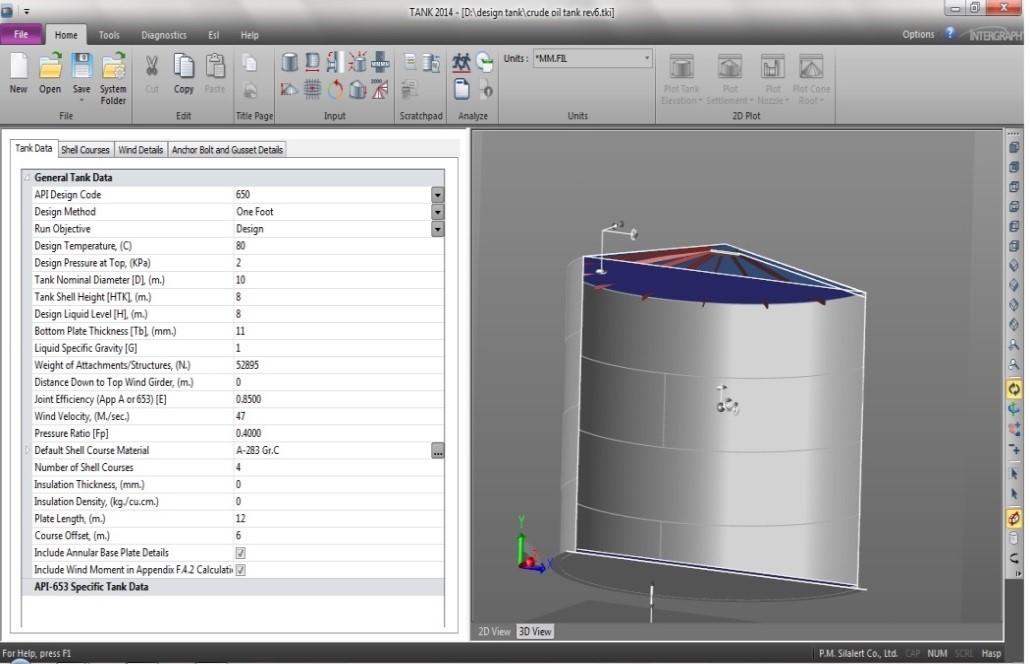Click the highlighted rotate view icon in right toolbar
This screenshot has width=1030, height=664.
pos(1014,389)
